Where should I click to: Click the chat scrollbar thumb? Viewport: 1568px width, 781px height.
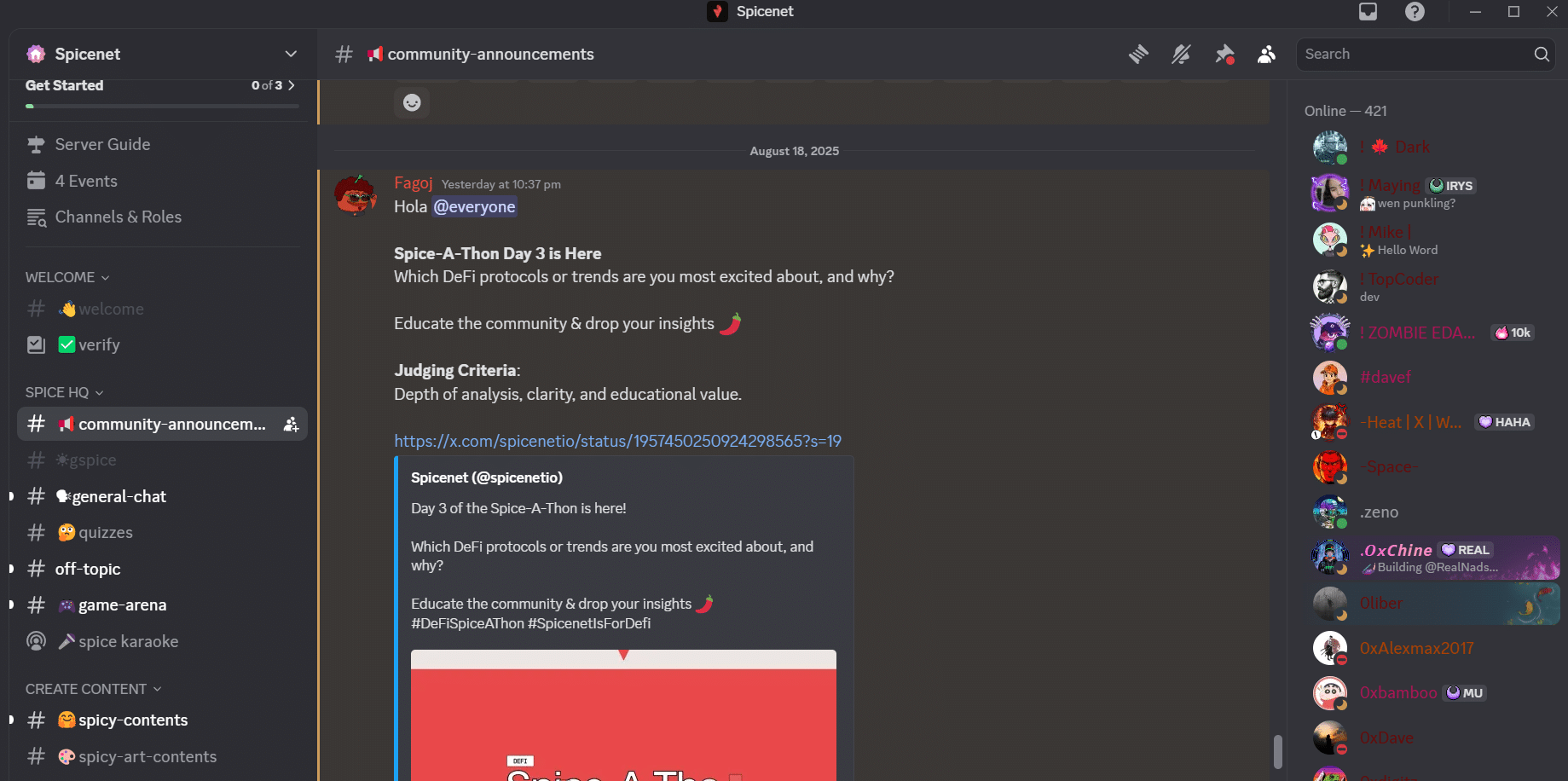1277,752
